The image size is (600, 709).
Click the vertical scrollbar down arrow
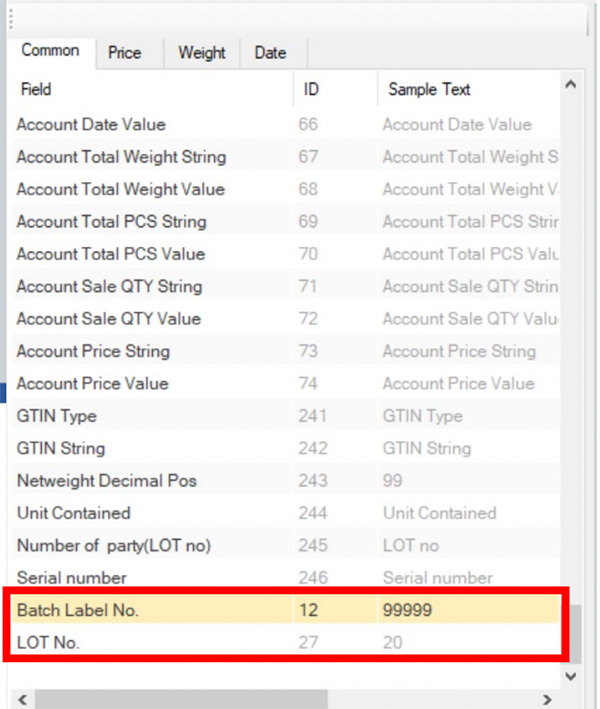(571, 676)
